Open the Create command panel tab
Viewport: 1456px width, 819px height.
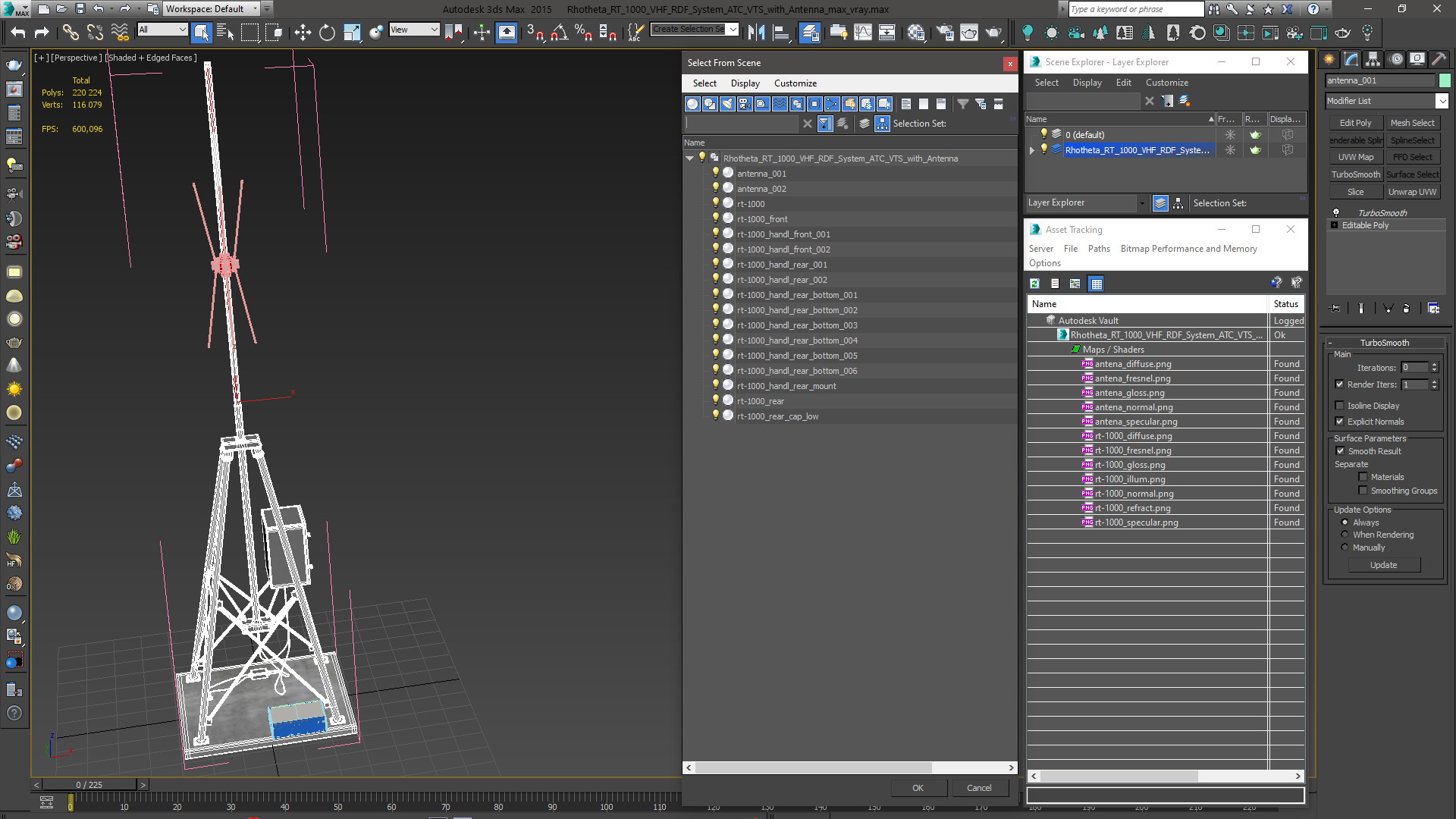coord(1329,59)
